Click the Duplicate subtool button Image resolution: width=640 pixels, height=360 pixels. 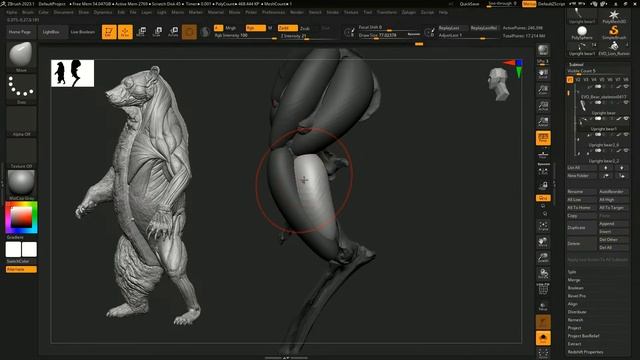pos(582,227)
